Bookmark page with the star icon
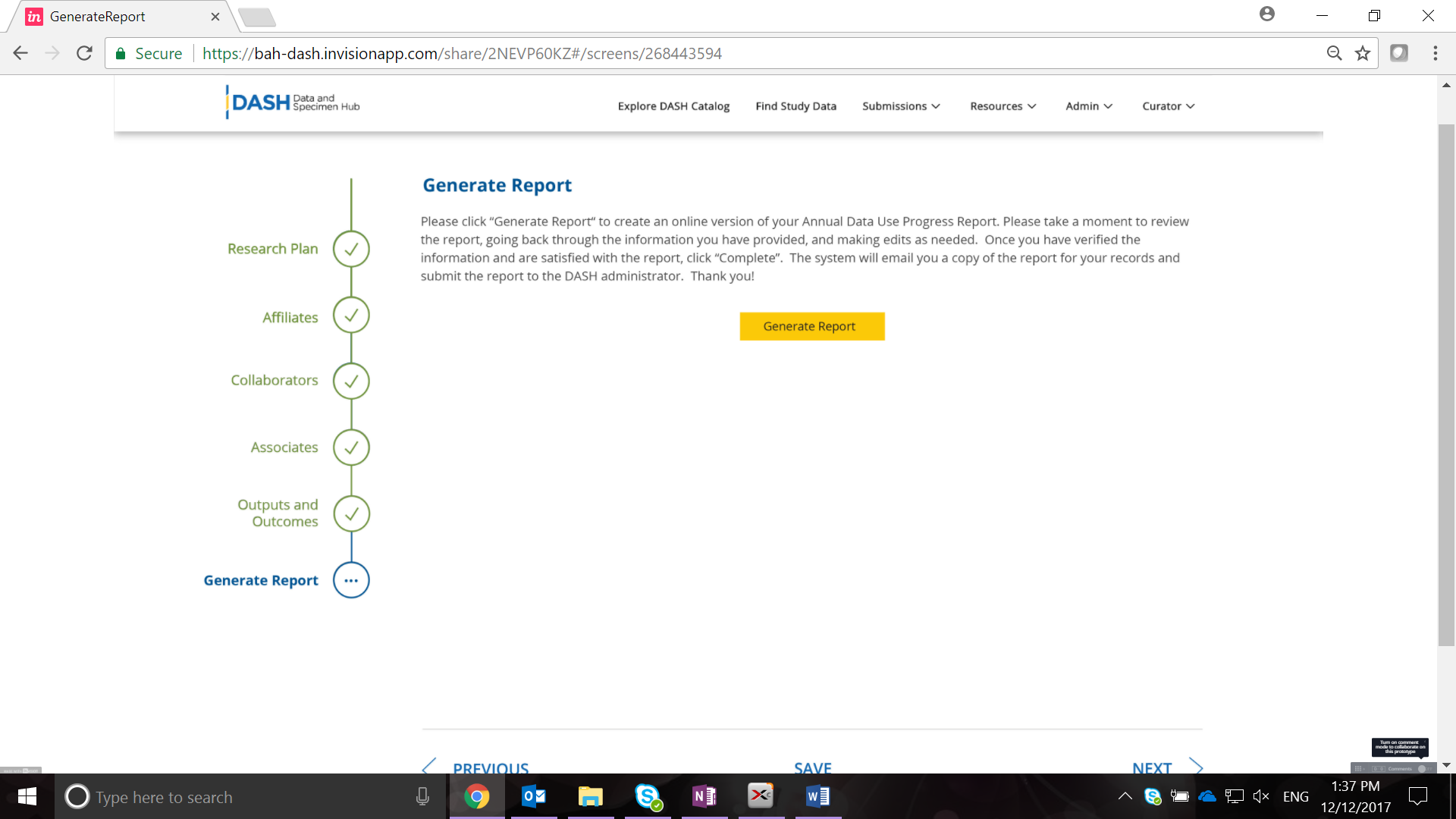Viewport: 1456px width, 819px height. click(x=1363, y=53)
